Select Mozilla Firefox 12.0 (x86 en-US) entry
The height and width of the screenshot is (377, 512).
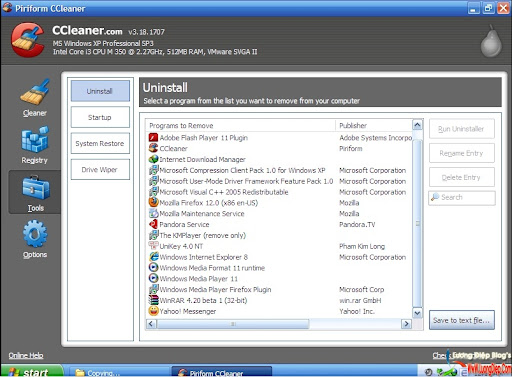[x=209, y=203]
